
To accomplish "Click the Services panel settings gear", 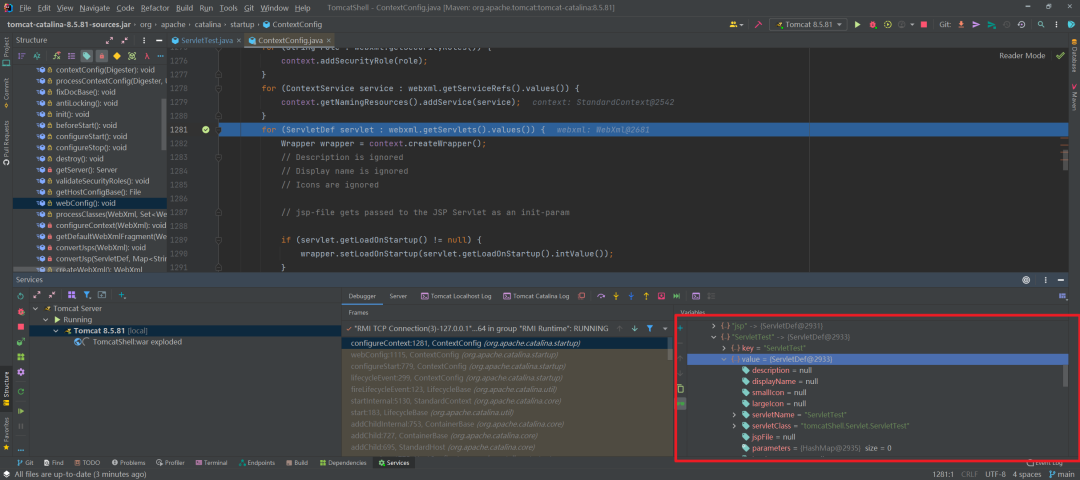I will 1026,280.
